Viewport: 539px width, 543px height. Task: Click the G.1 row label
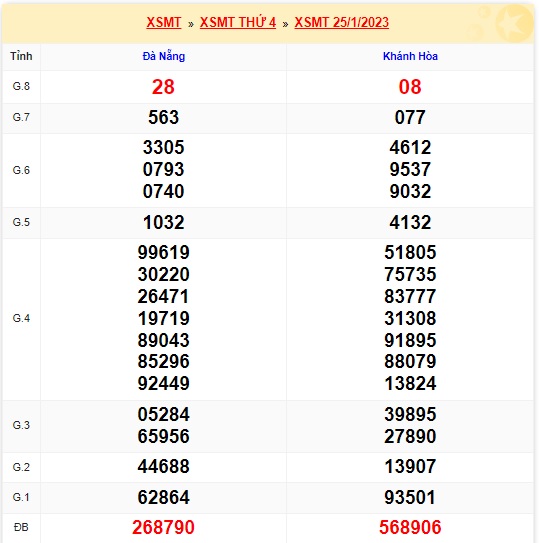[21, 497]
